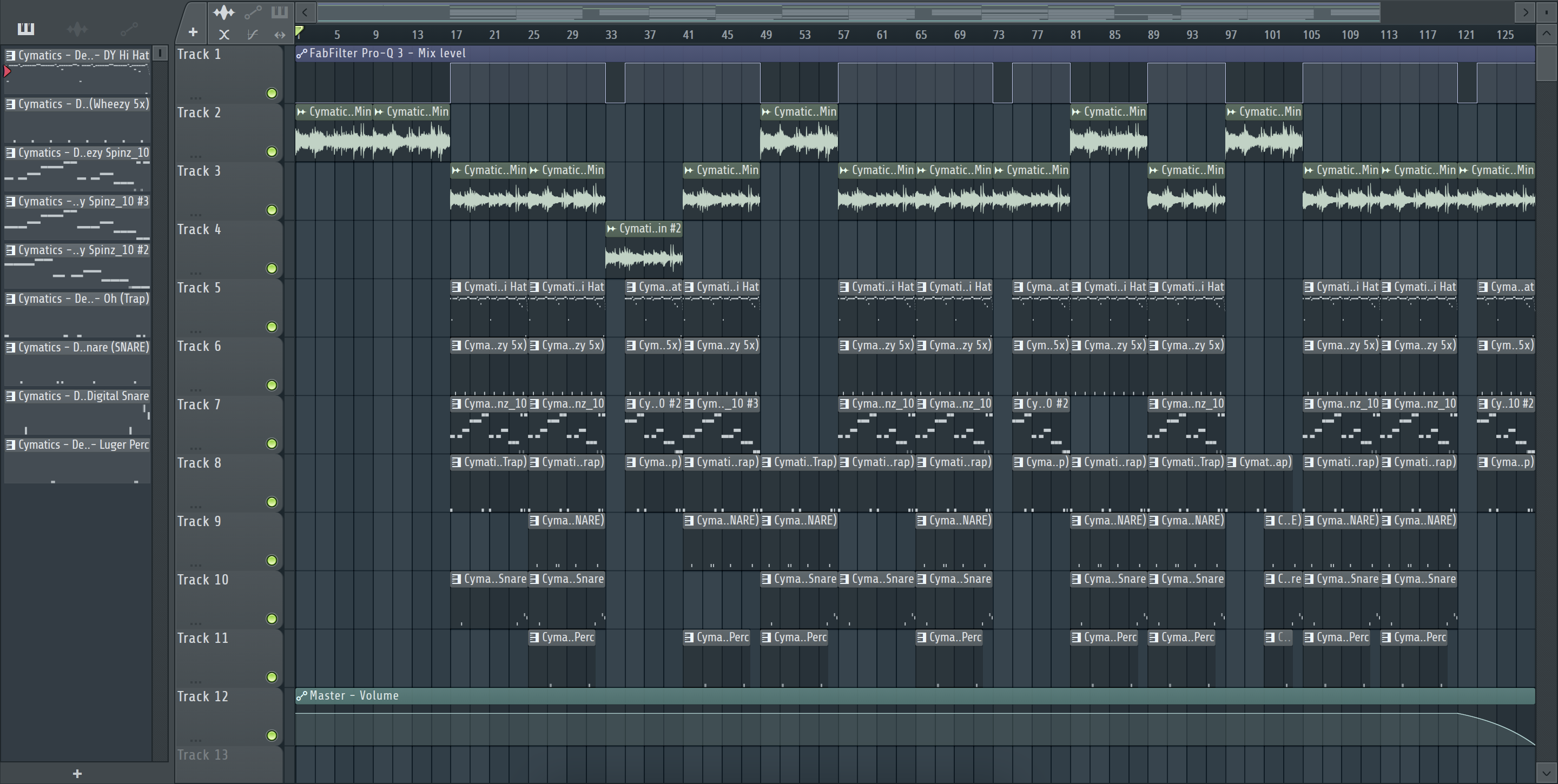Click the scroll-left arrow of the overview
1558x784 pixels.
coord(305,11)
